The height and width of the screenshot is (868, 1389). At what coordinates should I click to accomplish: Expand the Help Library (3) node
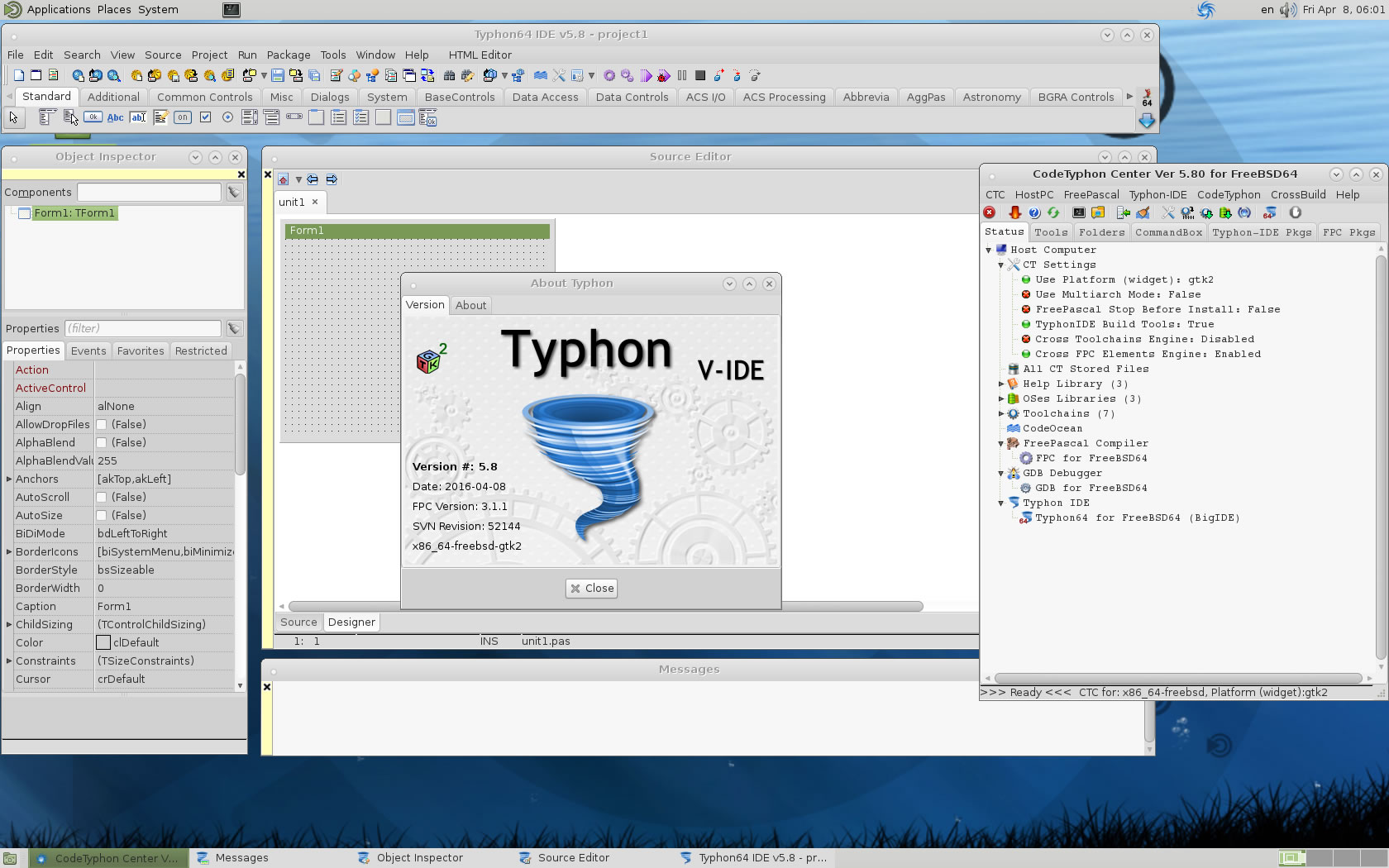[1001, 384]
